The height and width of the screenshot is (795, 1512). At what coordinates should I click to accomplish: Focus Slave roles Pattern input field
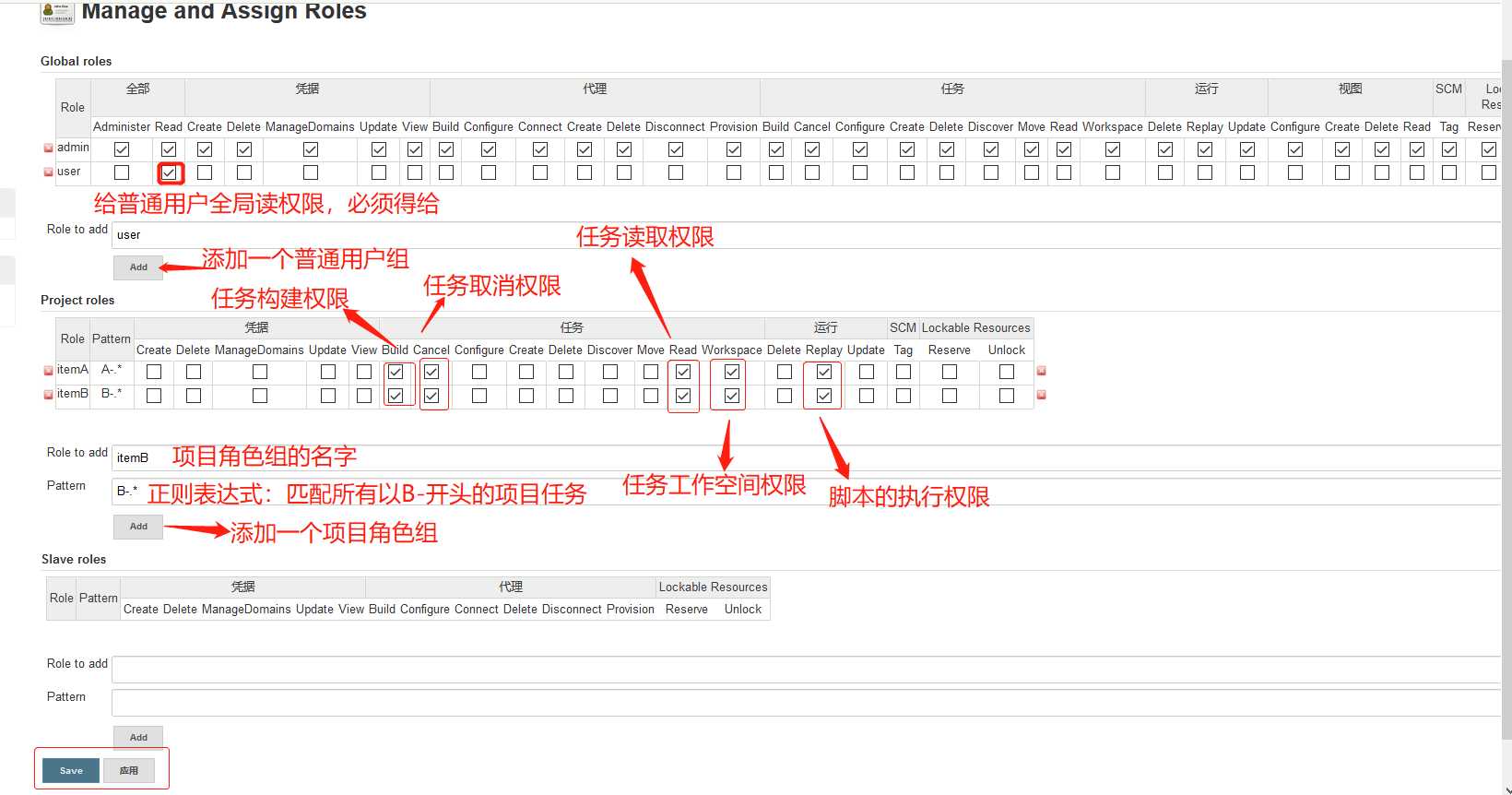pyautogui.click(x=807, y=703)
